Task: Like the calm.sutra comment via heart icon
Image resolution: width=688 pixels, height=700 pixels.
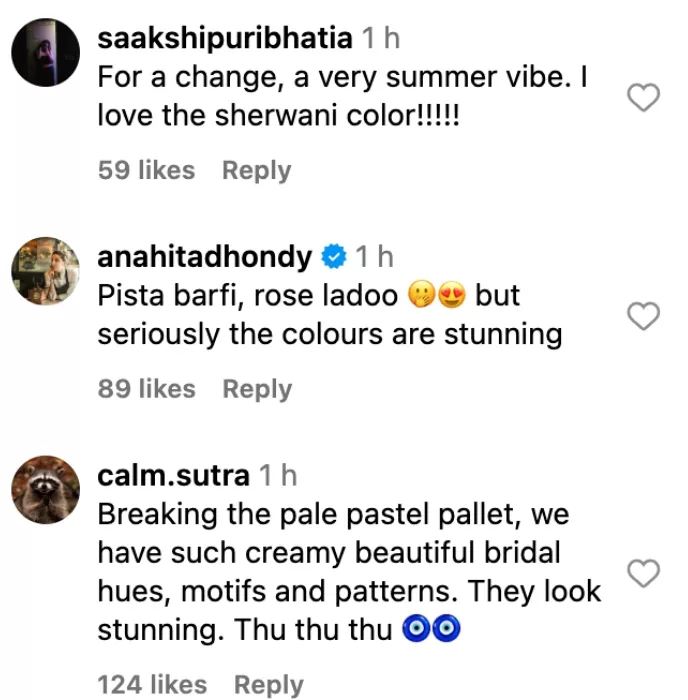Action: click(x=643, y=573)
